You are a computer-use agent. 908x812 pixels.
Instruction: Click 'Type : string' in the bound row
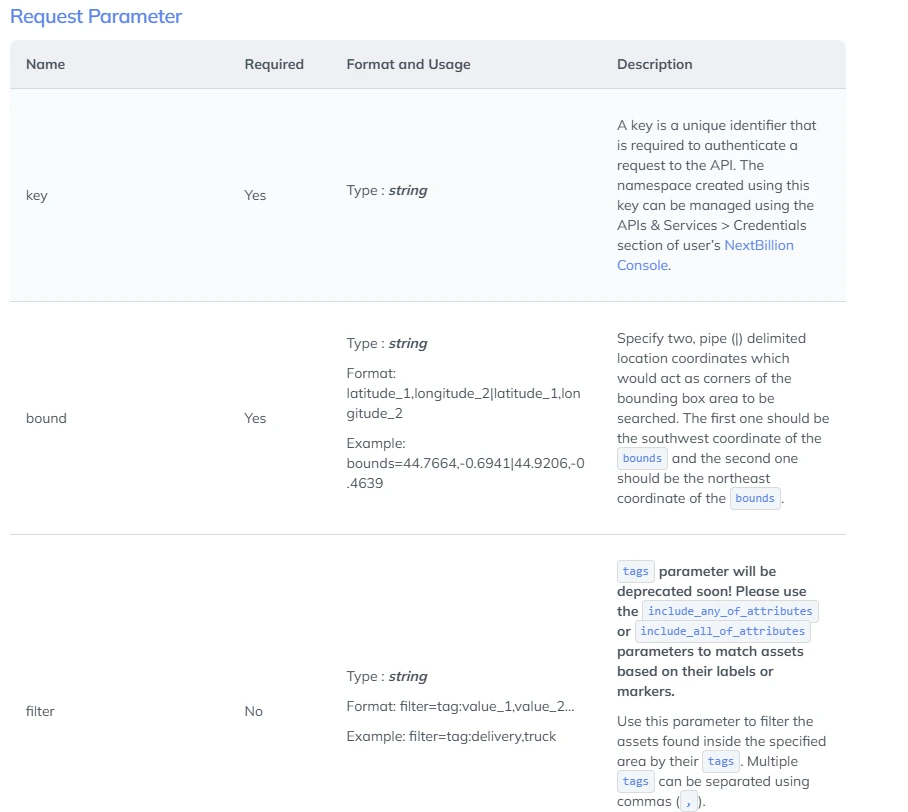click(x=387, y=343)
